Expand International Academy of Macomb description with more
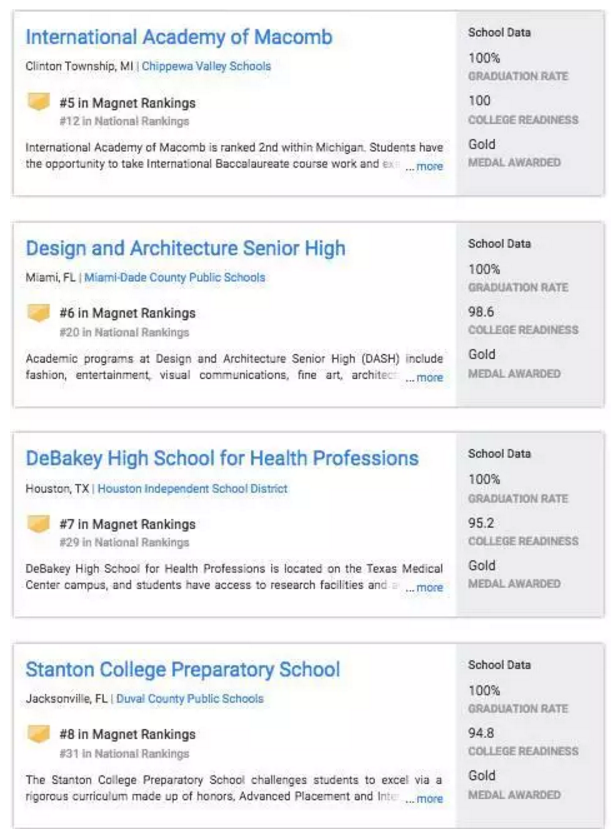 tap(427, 167)
